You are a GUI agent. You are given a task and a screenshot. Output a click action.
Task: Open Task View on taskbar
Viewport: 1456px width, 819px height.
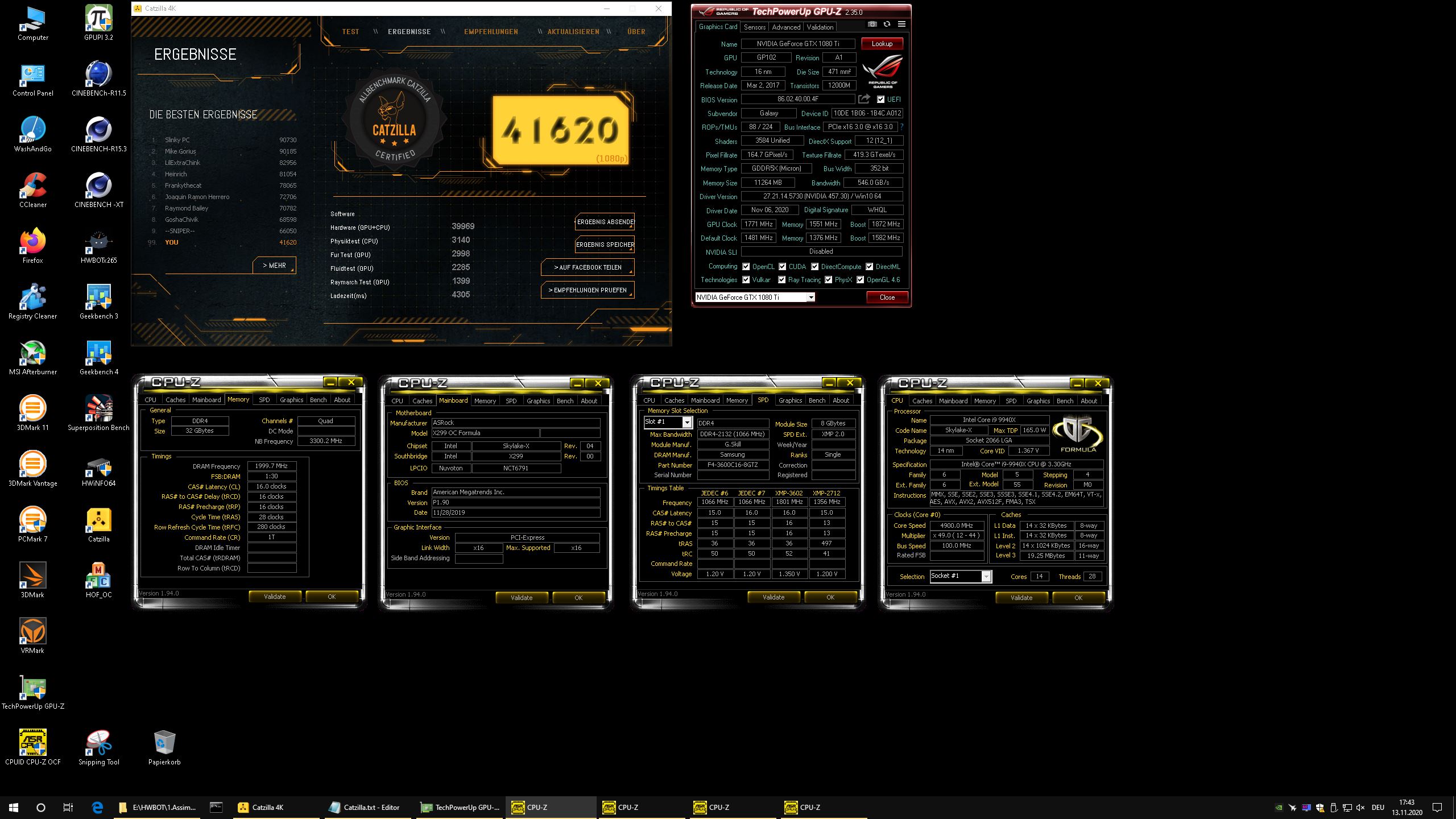point(68,807)
